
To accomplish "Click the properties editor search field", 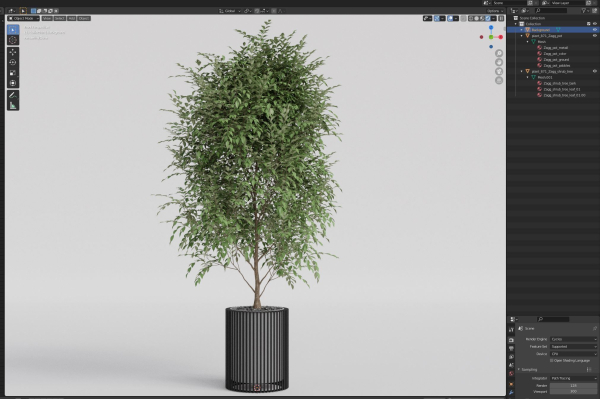I will click(x=553, y=319).
